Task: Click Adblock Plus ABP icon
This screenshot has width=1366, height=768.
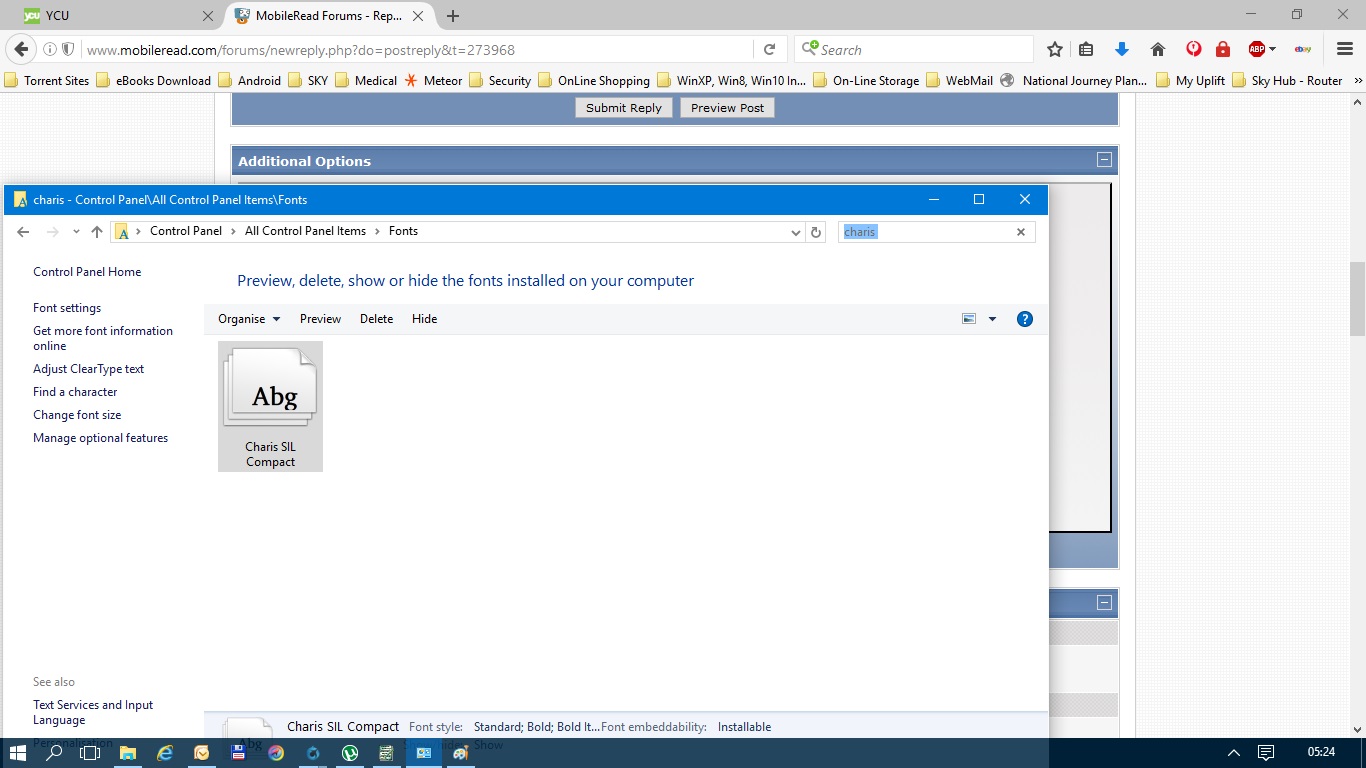Action: coord(1257,49)
